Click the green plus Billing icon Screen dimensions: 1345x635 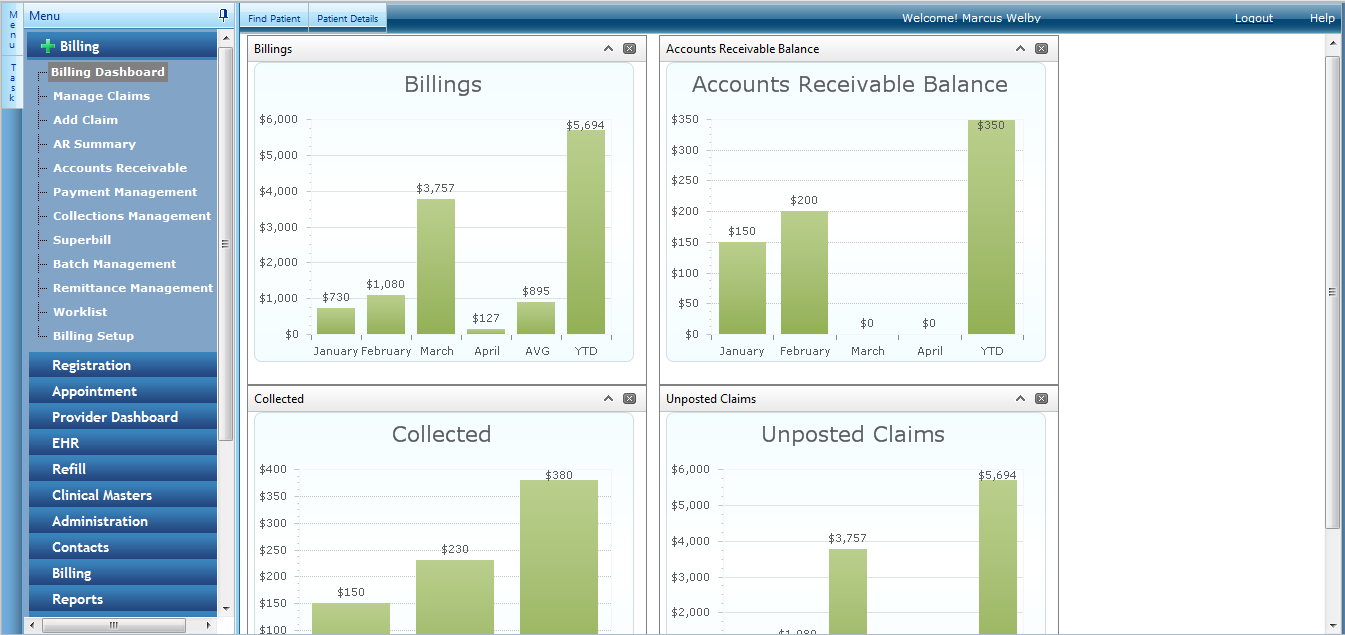tap(48, 46)
